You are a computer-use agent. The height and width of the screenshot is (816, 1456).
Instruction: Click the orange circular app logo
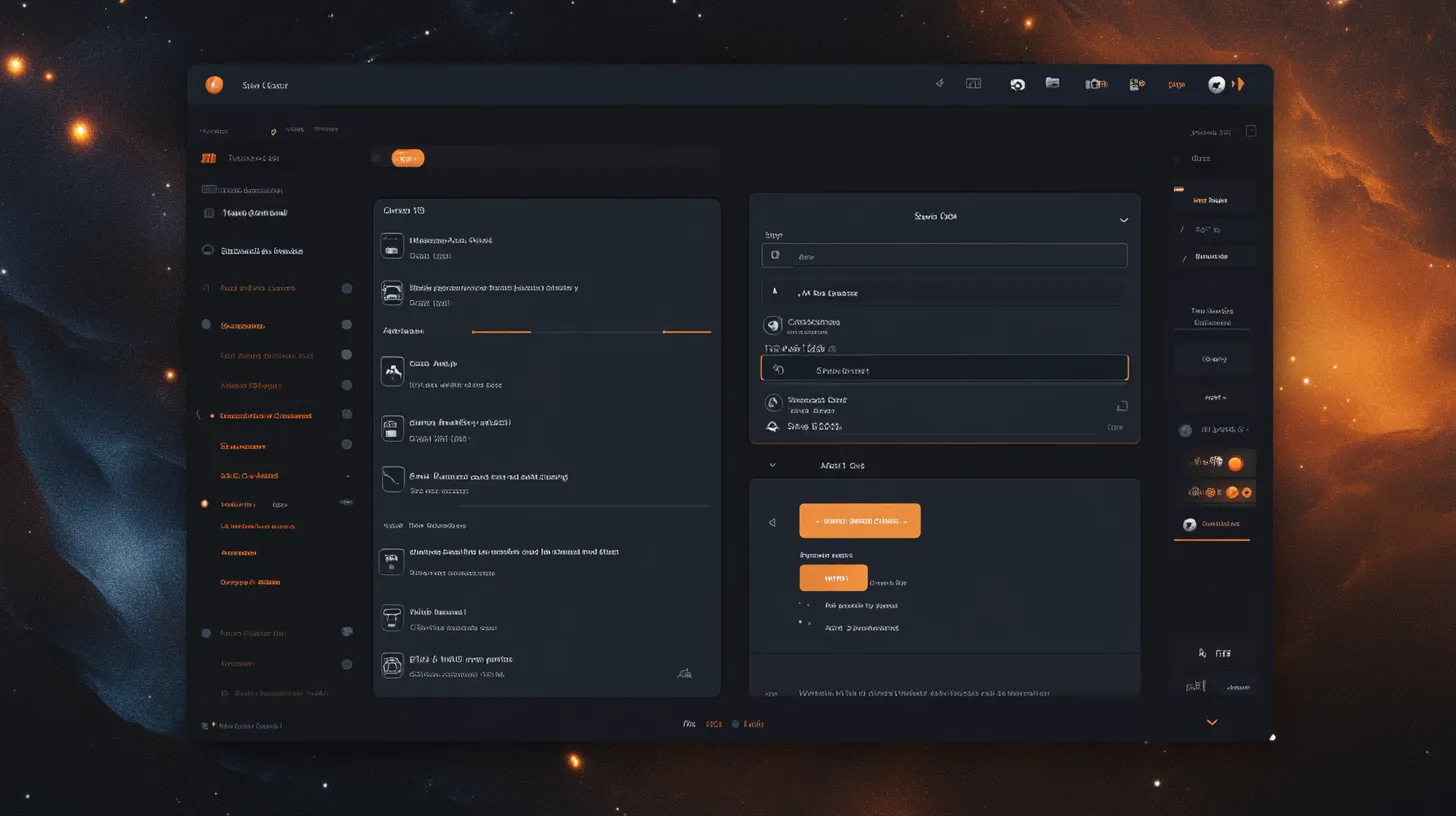(x=214, y=85)
